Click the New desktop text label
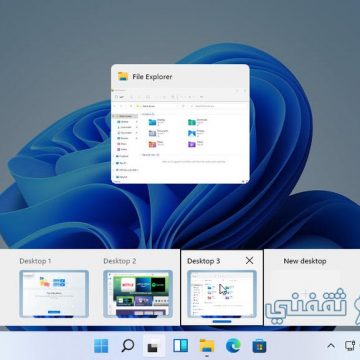360x360 pixels. click(x=305, y=261)
